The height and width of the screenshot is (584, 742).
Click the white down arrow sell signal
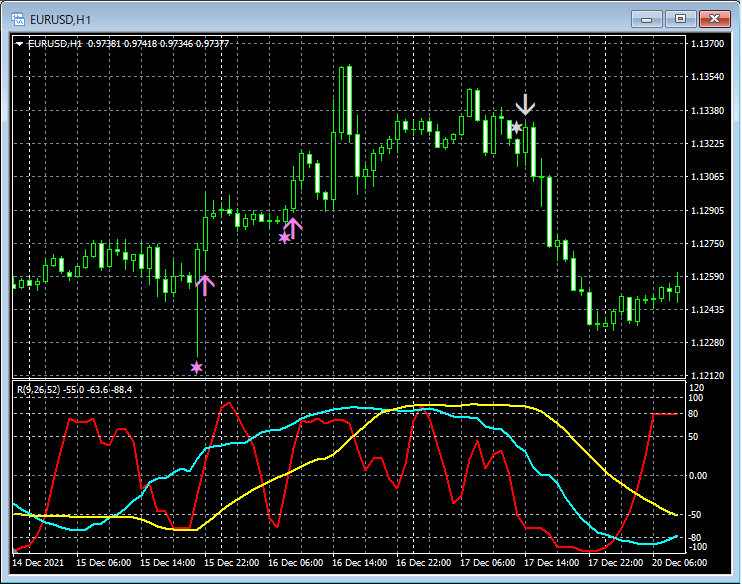pos(526,105)
